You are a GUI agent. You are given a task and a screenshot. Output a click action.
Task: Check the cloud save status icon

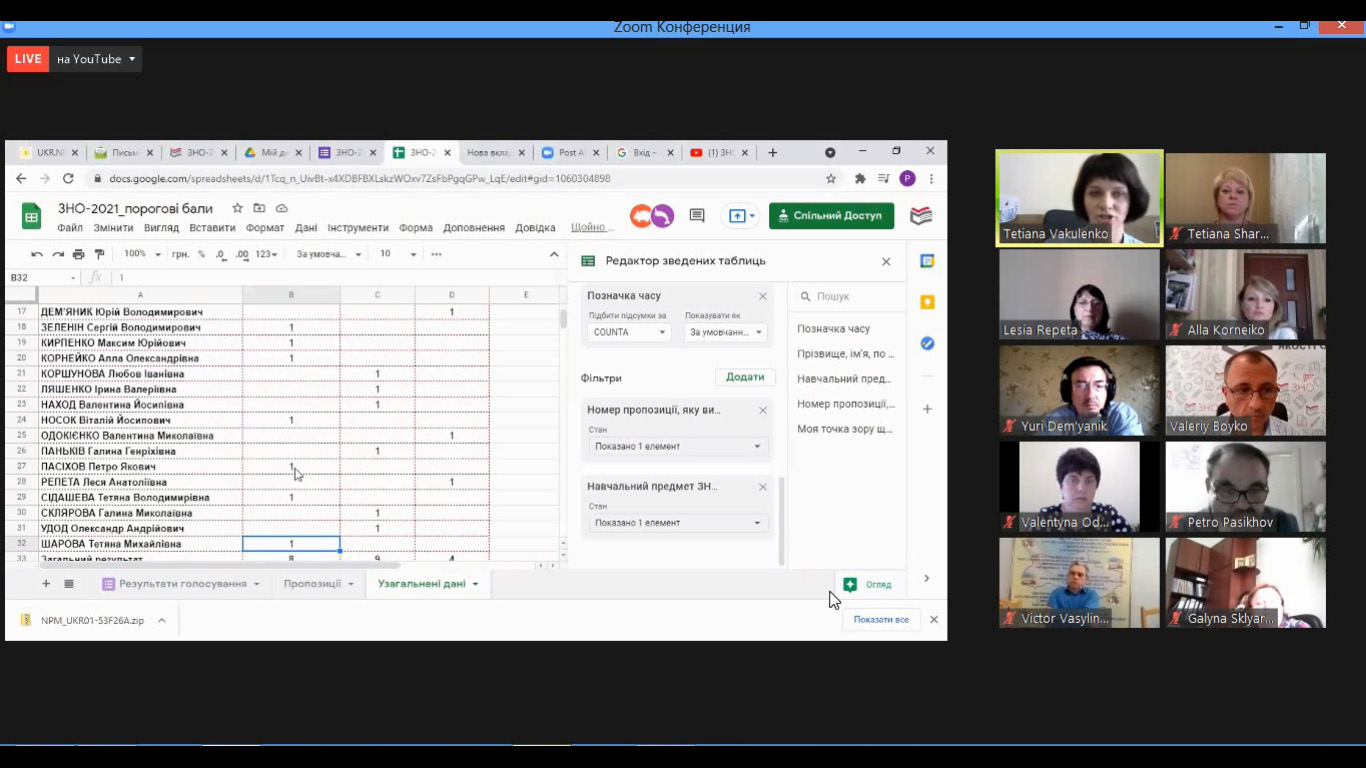(281, 208)
